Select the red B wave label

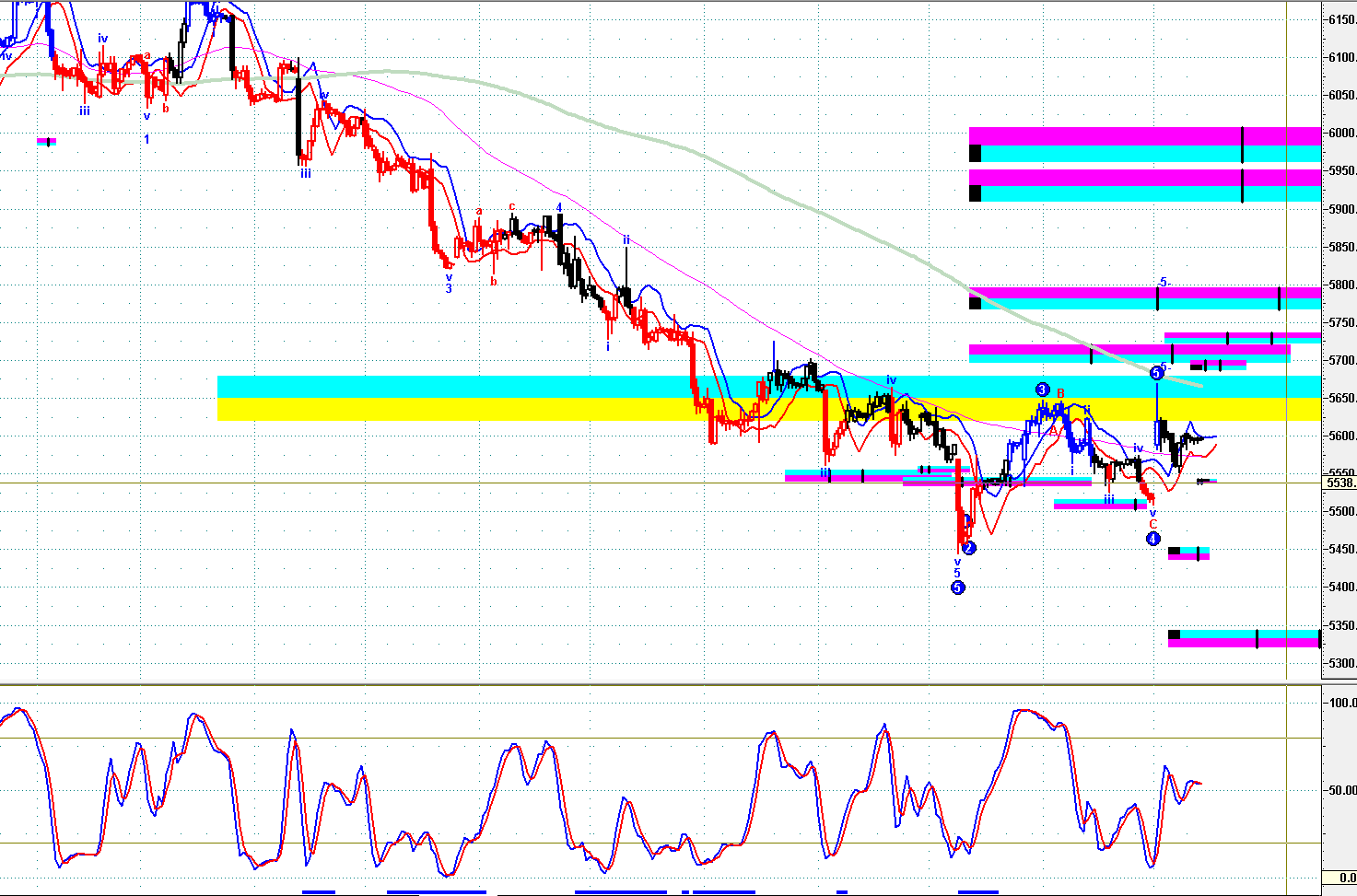click(1060, 393)
